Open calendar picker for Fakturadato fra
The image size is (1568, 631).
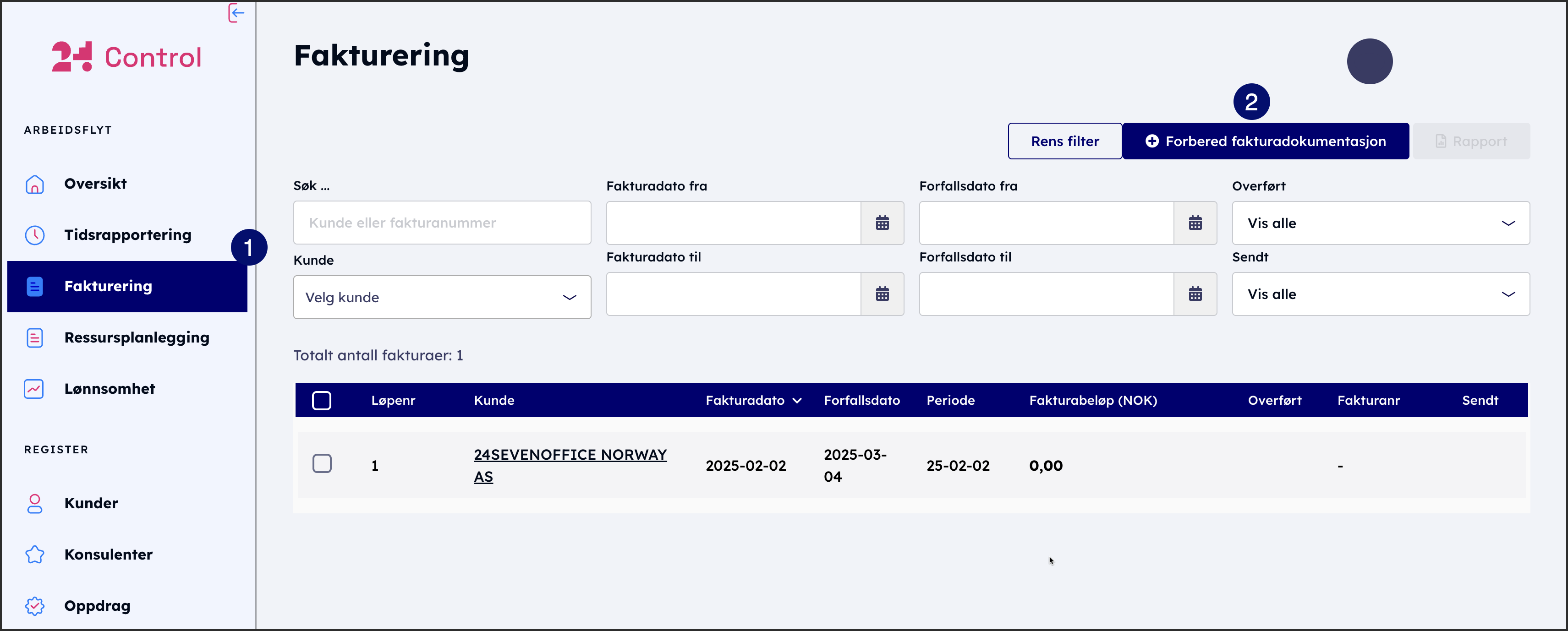[x=882, y=223]
